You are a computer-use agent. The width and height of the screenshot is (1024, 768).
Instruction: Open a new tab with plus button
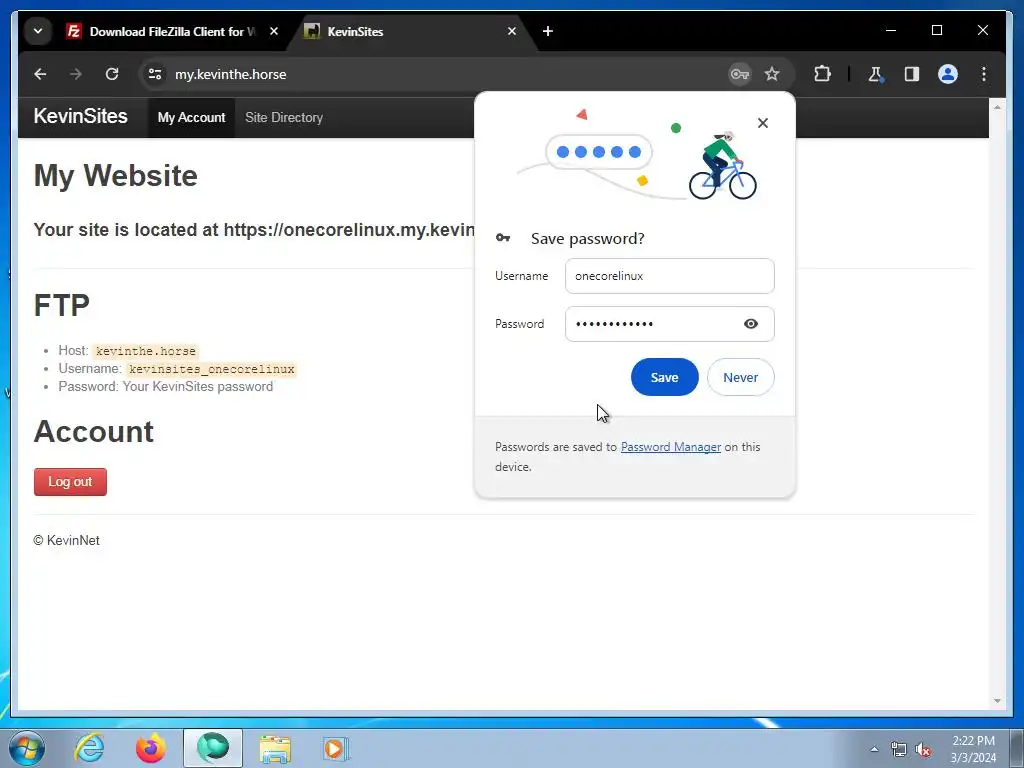[x=548, y=31]
